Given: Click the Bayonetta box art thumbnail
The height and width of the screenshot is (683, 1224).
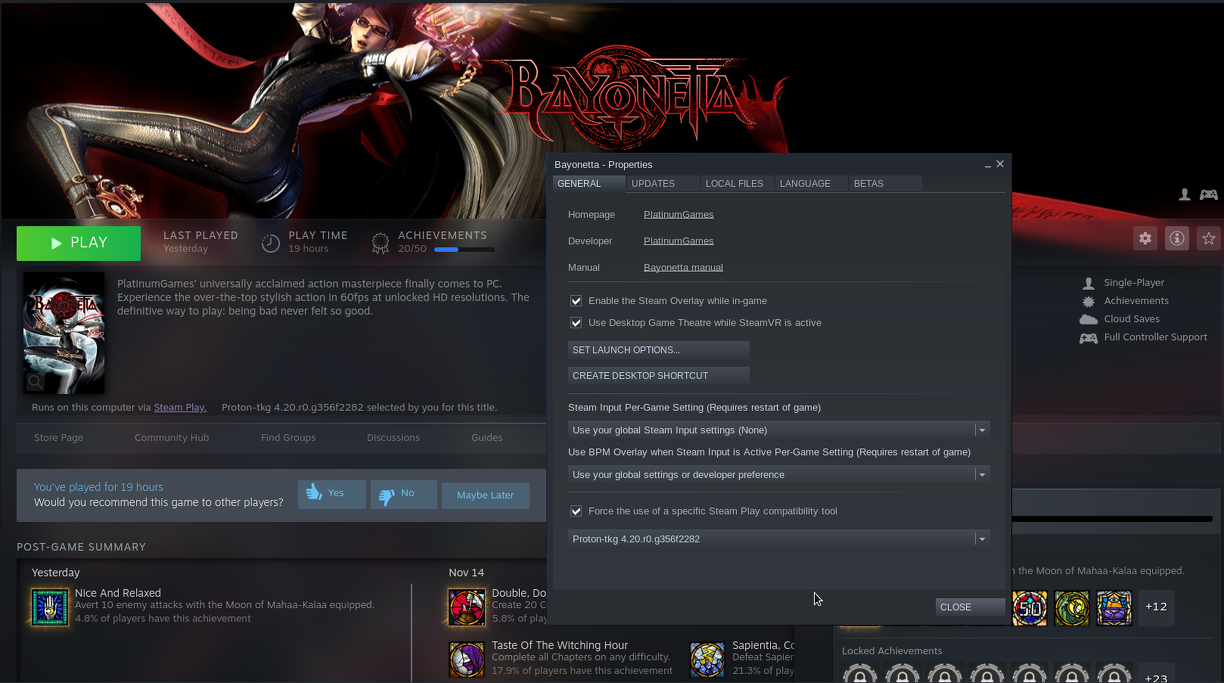Looking at the screenshot, I should tap(64, 333).
